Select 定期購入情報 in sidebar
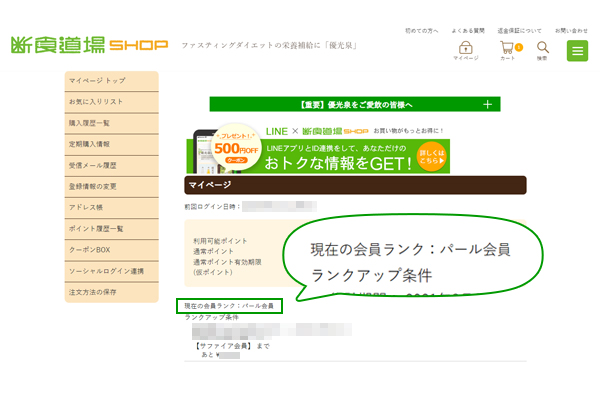The height and width of the screenshot is (400, 600). [112, 144]
